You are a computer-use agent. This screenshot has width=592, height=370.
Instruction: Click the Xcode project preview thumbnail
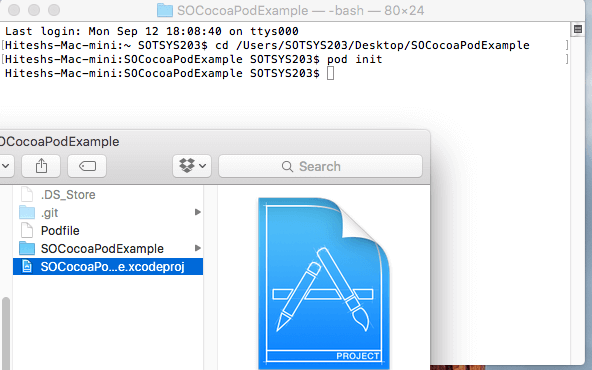point(324,283)
